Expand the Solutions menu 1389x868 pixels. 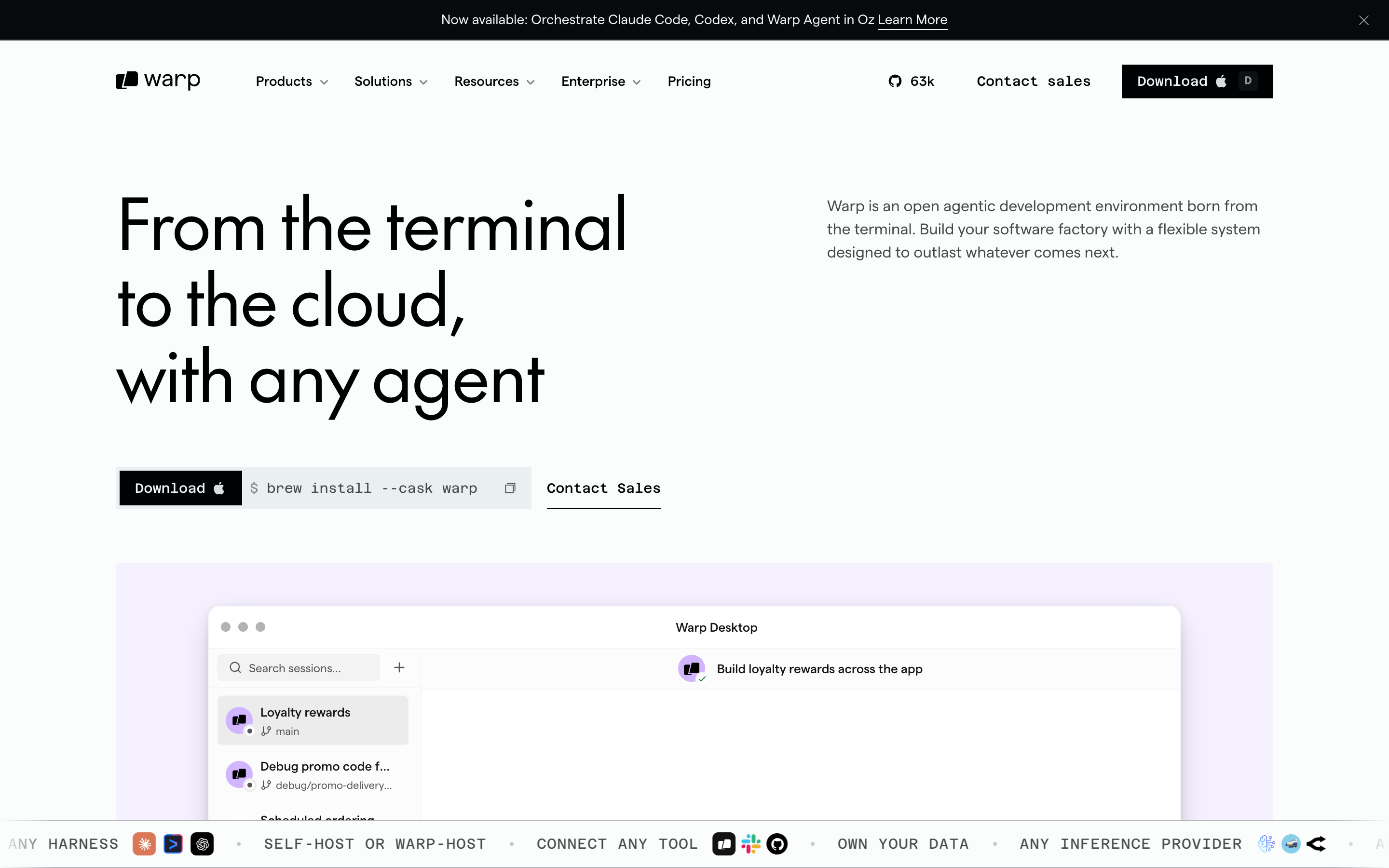point(391,81)
